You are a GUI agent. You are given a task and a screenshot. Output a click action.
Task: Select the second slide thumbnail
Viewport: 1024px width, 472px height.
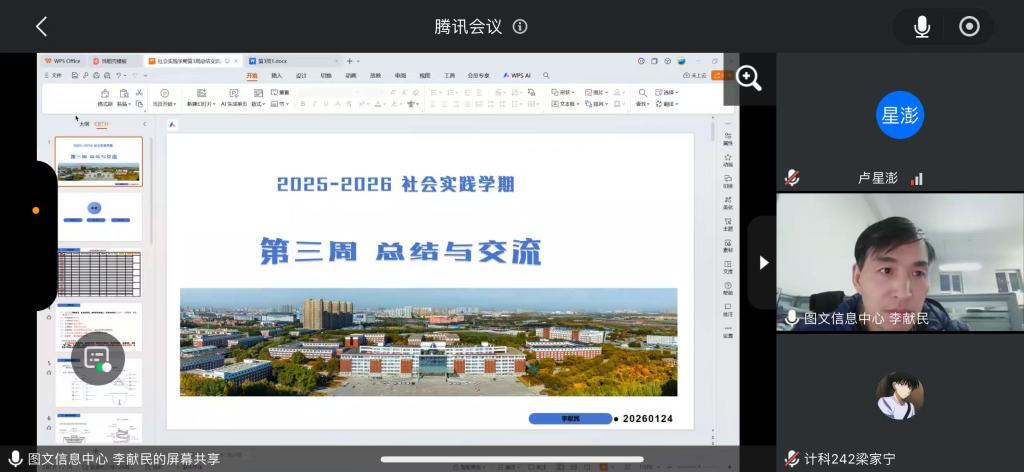point(98,215)
